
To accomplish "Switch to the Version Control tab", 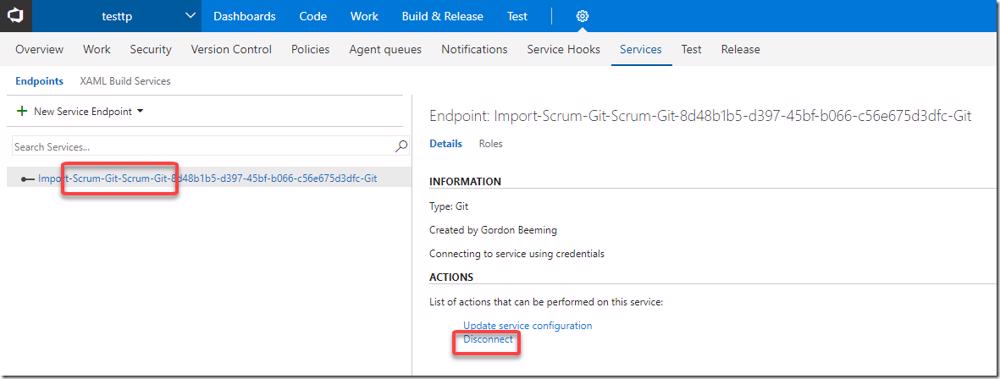I will 232,49.
